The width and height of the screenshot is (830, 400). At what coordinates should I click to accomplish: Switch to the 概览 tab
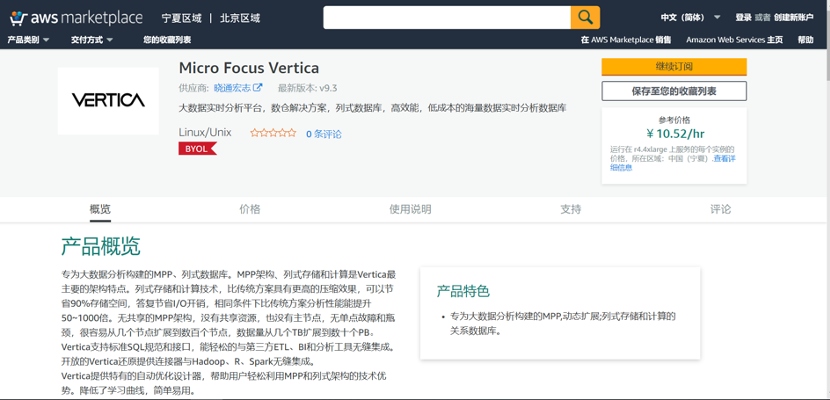click(x=101, y=210)
